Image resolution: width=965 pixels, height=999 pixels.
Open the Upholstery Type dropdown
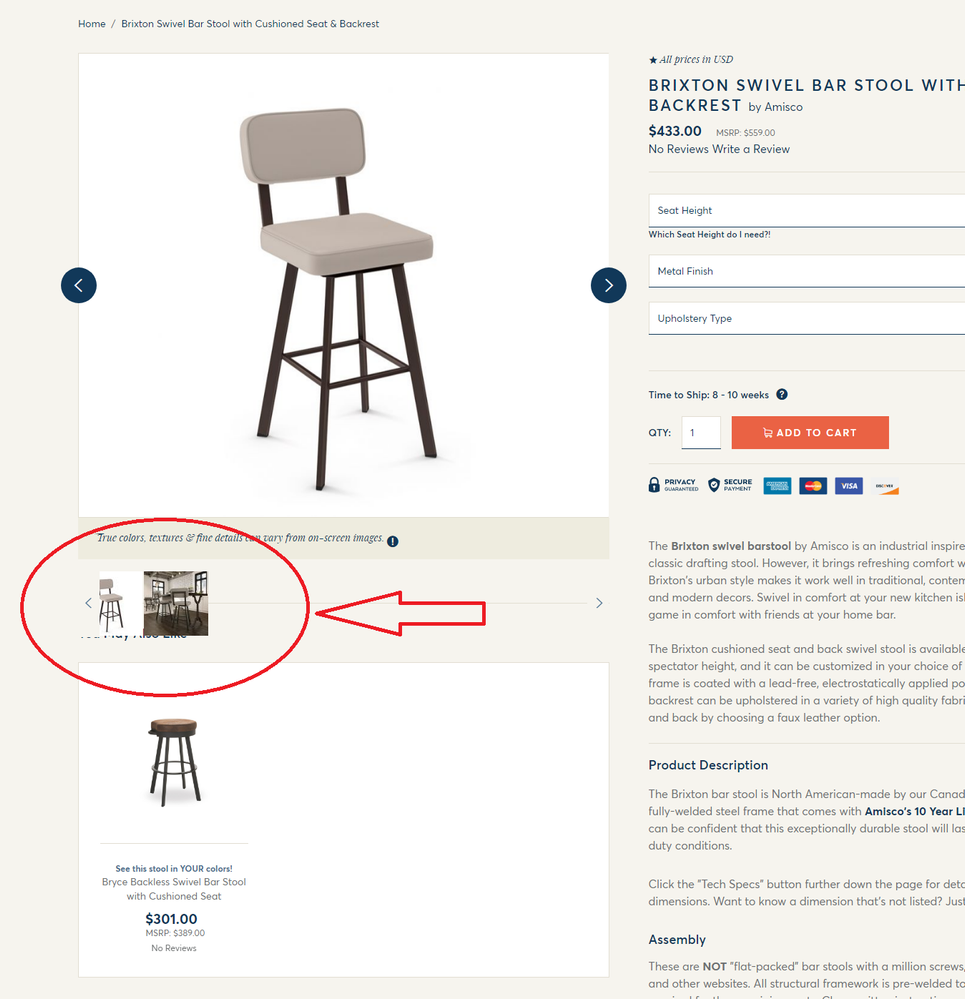(x=806, y=318)
